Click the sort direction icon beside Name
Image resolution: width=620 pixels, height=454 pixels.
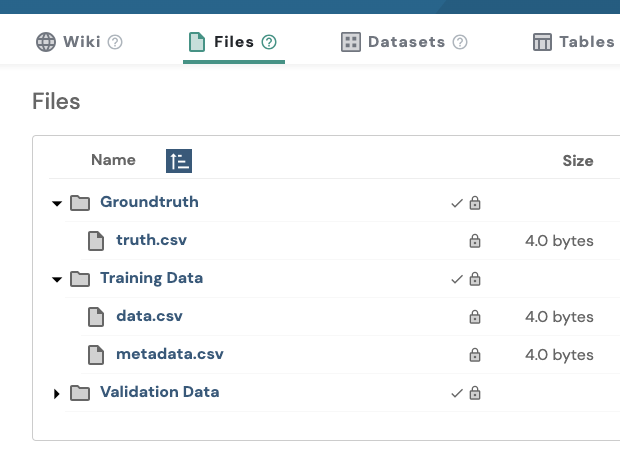pyautogui.click(x=179, y=161)
